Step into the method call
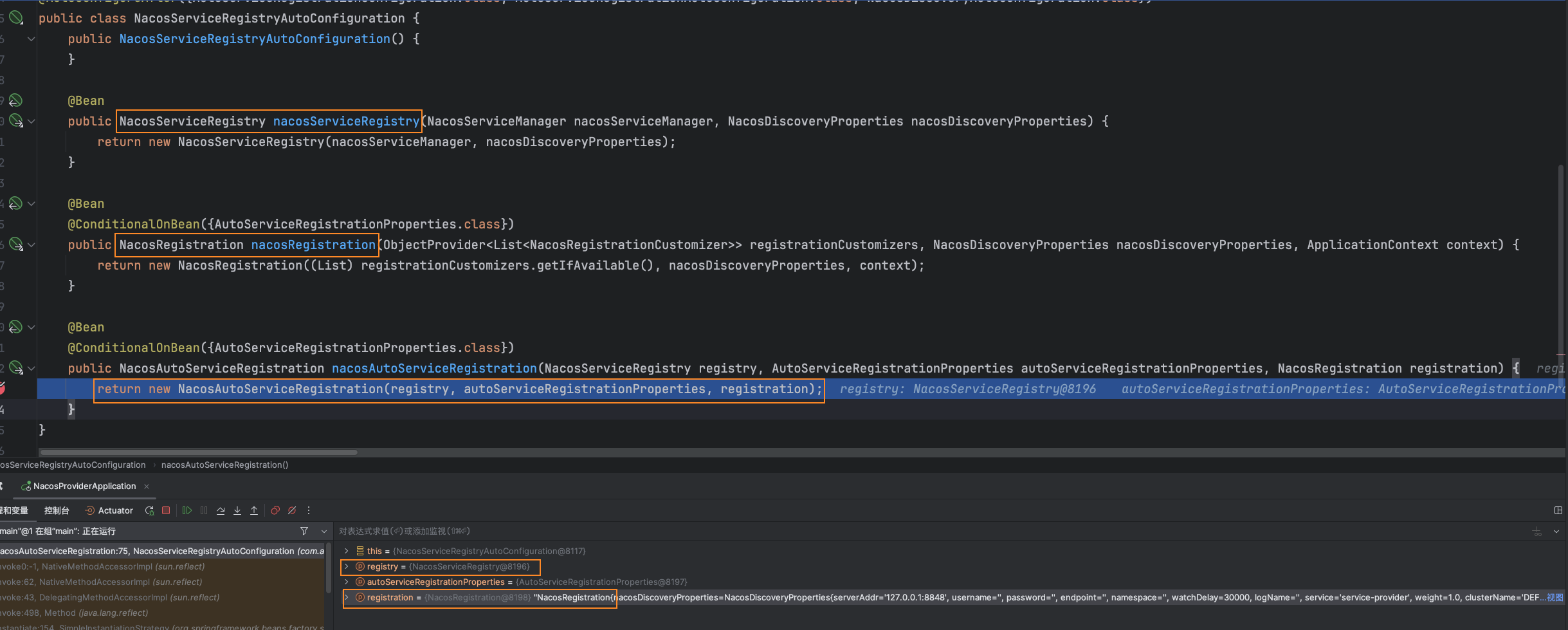The height and width of the screenshot is (630, 1568). click(237, 510)
